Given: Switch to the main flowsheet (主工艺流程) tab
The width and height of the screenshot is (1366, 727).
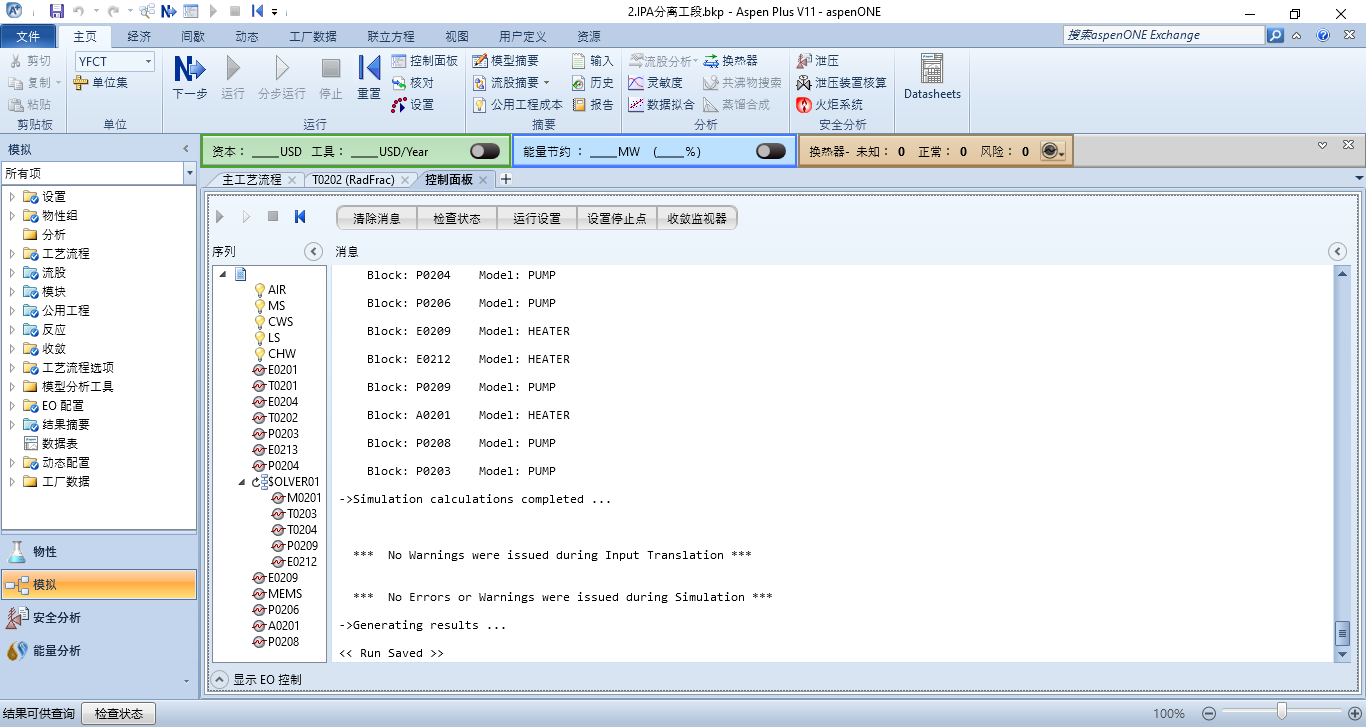Looking at the screenshot, I should tap(252, 180).
